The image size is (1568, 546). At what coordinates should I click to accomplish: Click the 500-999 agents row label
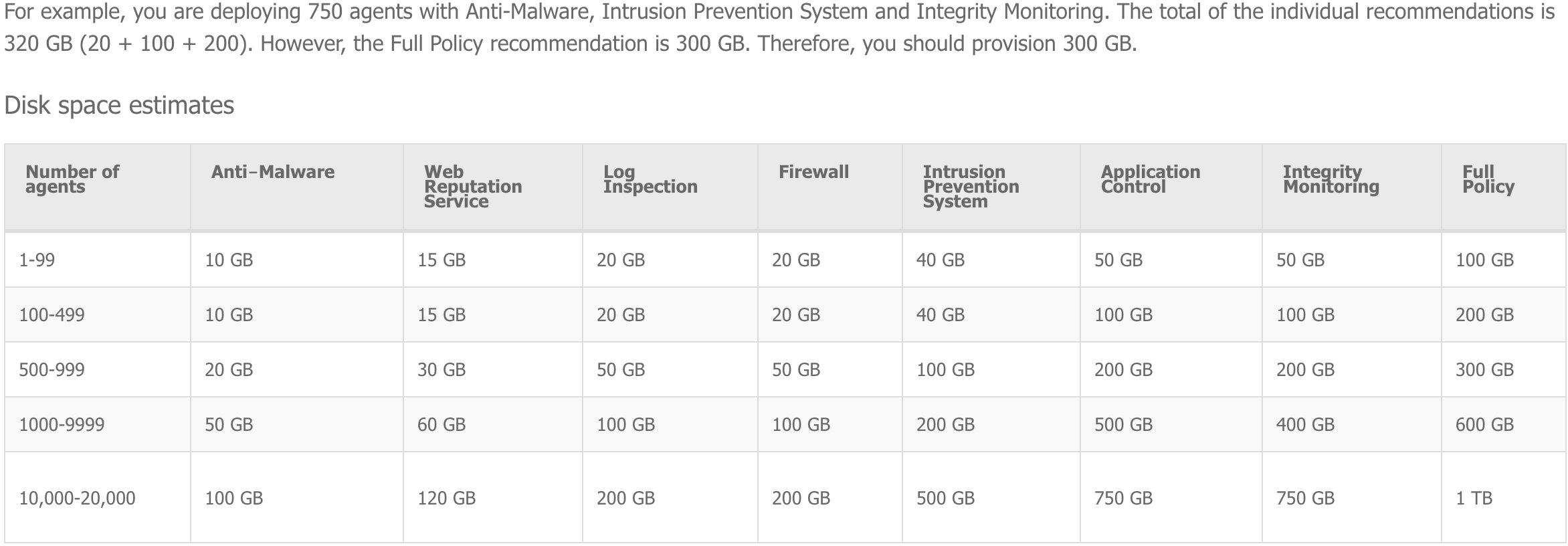tap(52, 369)
